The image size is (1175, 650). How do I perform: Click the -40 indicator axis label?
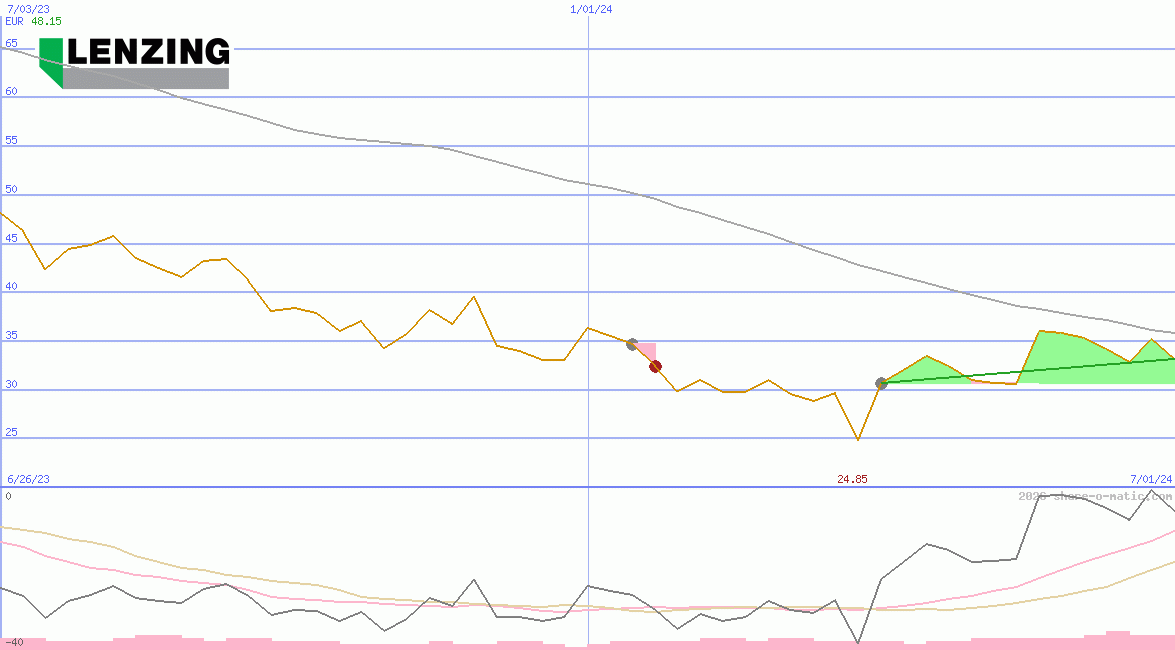14,643
